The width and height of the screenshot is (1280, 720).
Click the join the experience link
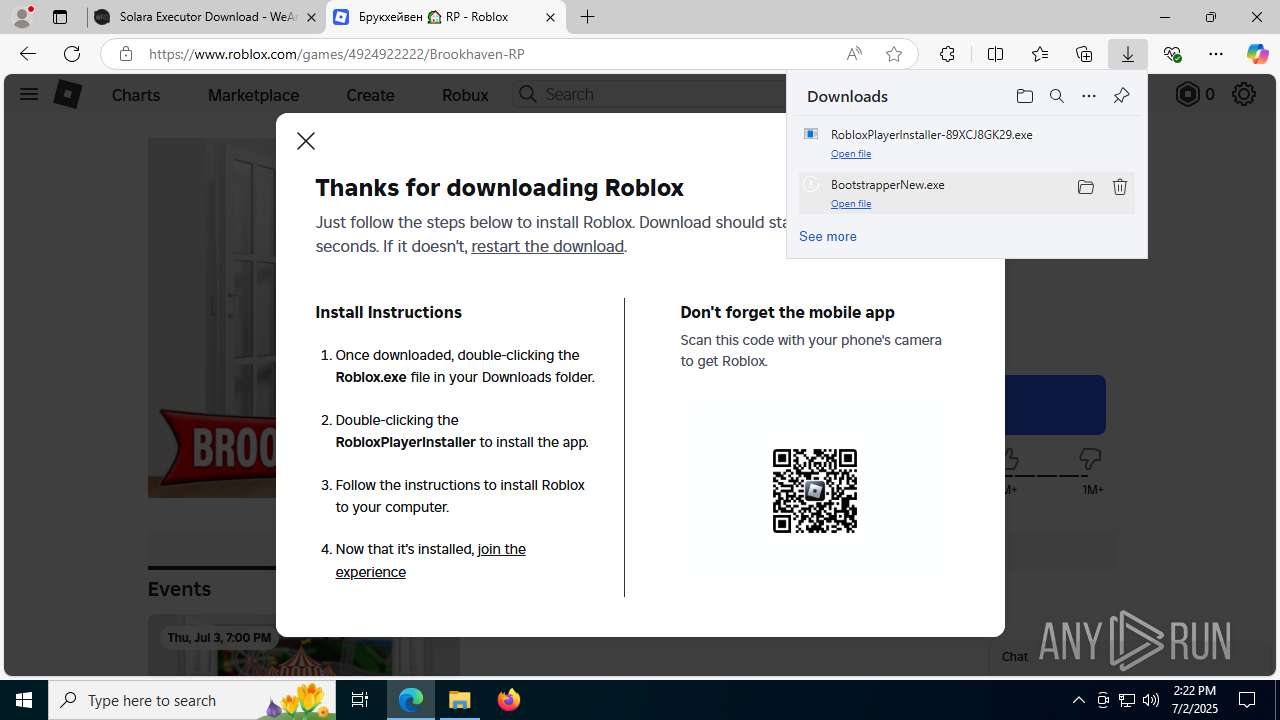430,560
